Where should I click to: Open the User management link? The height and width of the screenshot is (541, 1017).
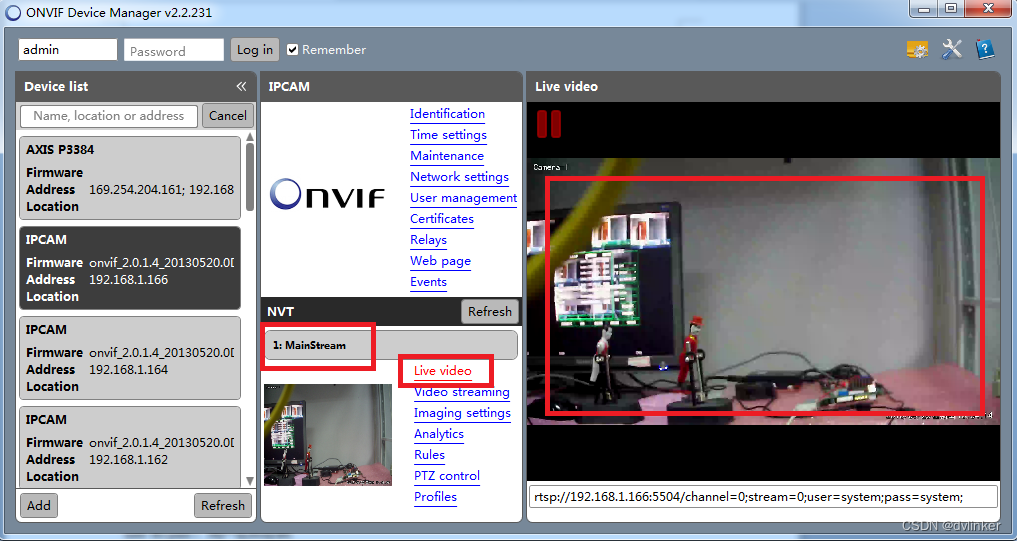(463, 198)
